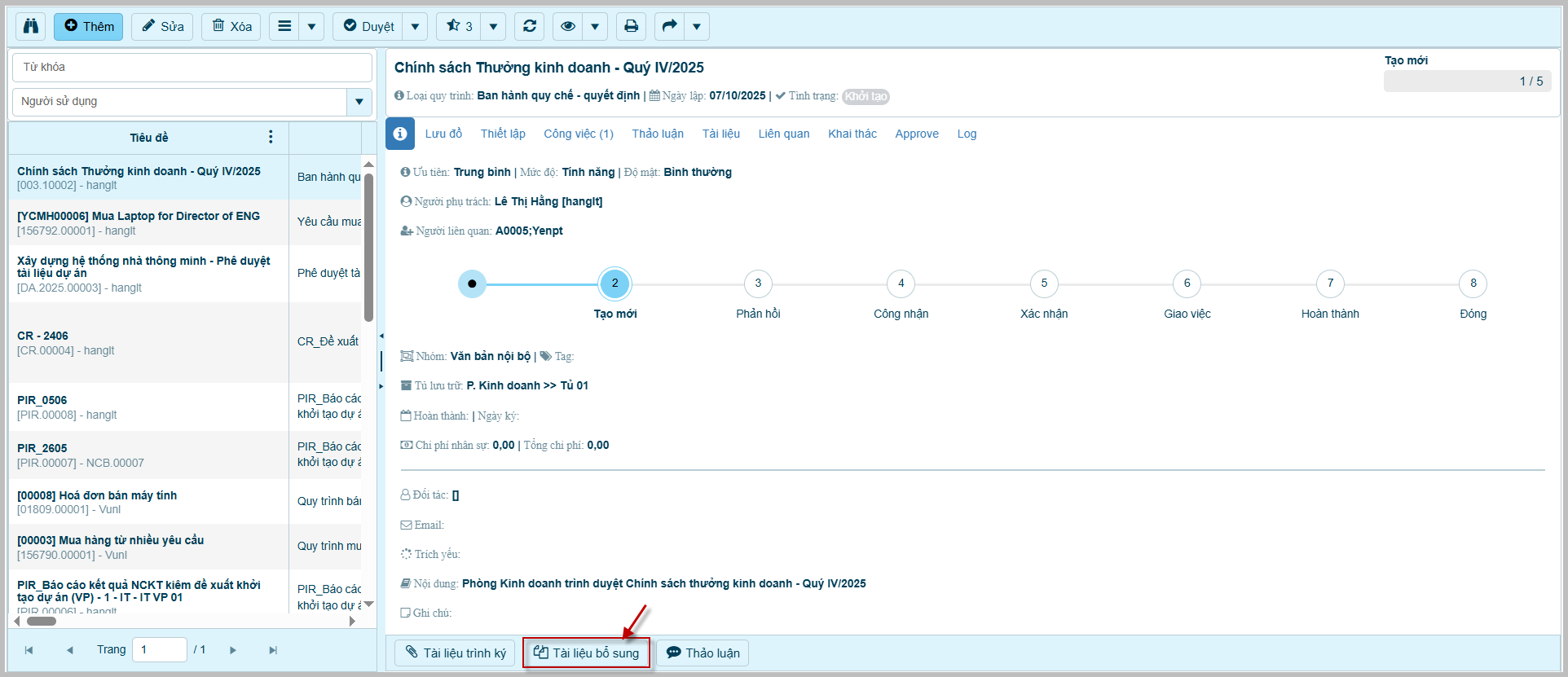Click the binoculars search icon

(31, 26)
